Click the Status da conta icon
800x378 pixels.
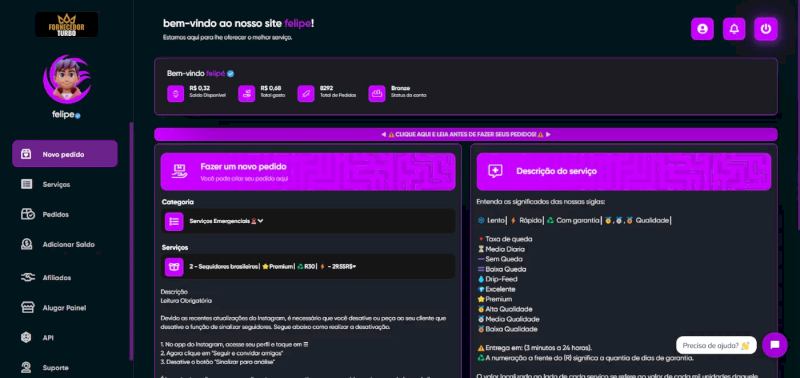tap(377, 94)
